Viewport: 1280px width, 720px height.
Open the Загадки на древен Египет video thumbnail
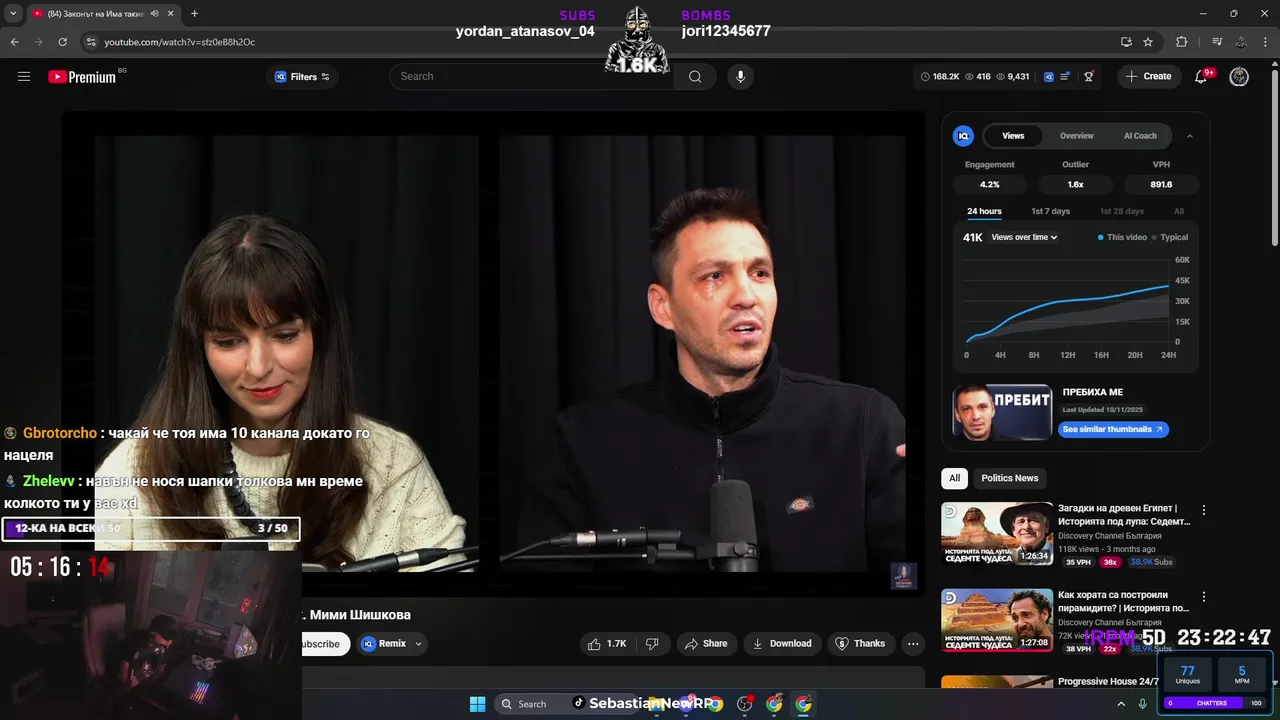(x=997, y=533)
